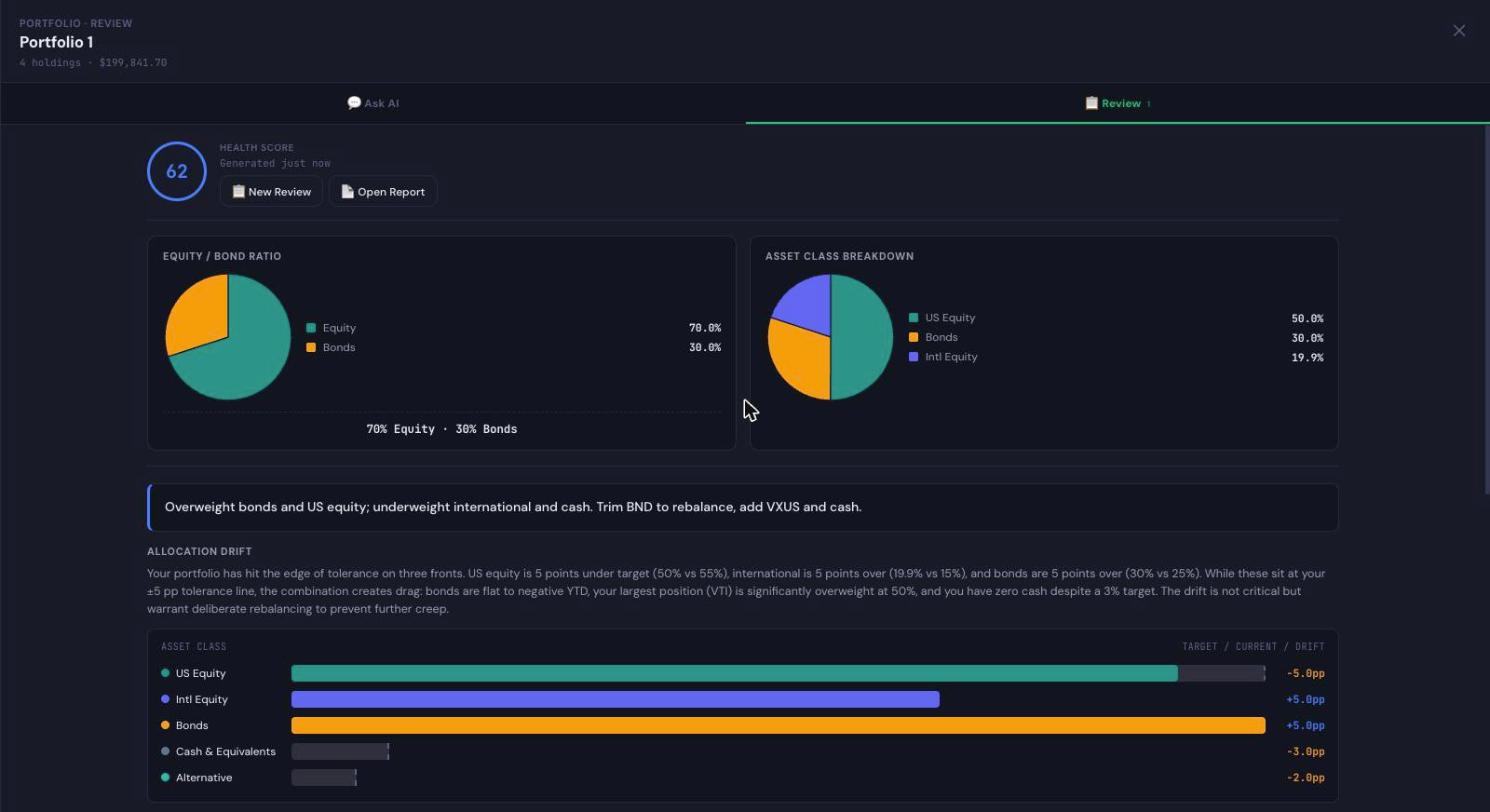Open the full report
Screen dimensions: 1490x812
[383, 192]
